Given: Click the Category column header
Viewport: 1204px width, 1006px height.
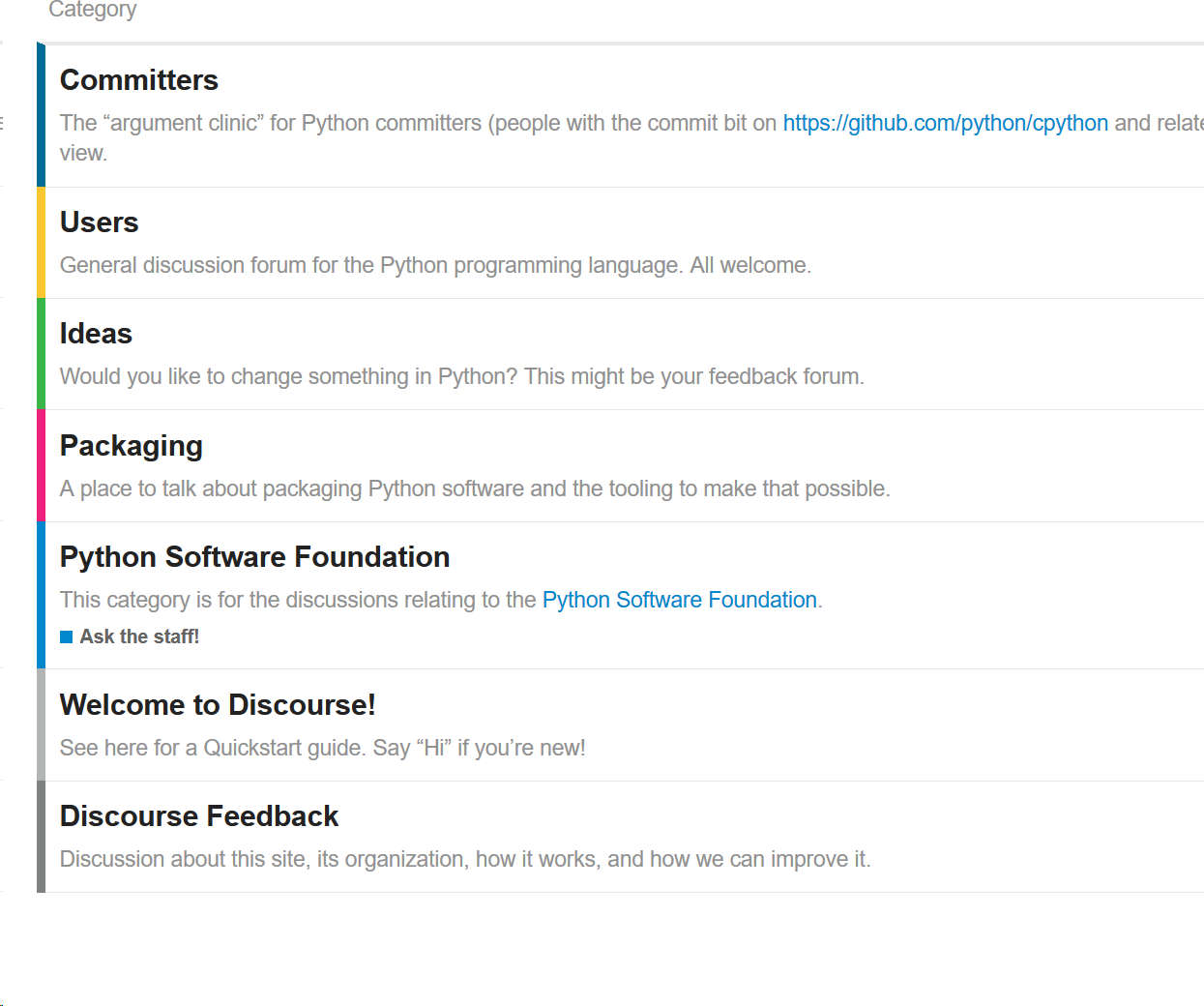Looking at the screenshot, I should click(93, 10).
